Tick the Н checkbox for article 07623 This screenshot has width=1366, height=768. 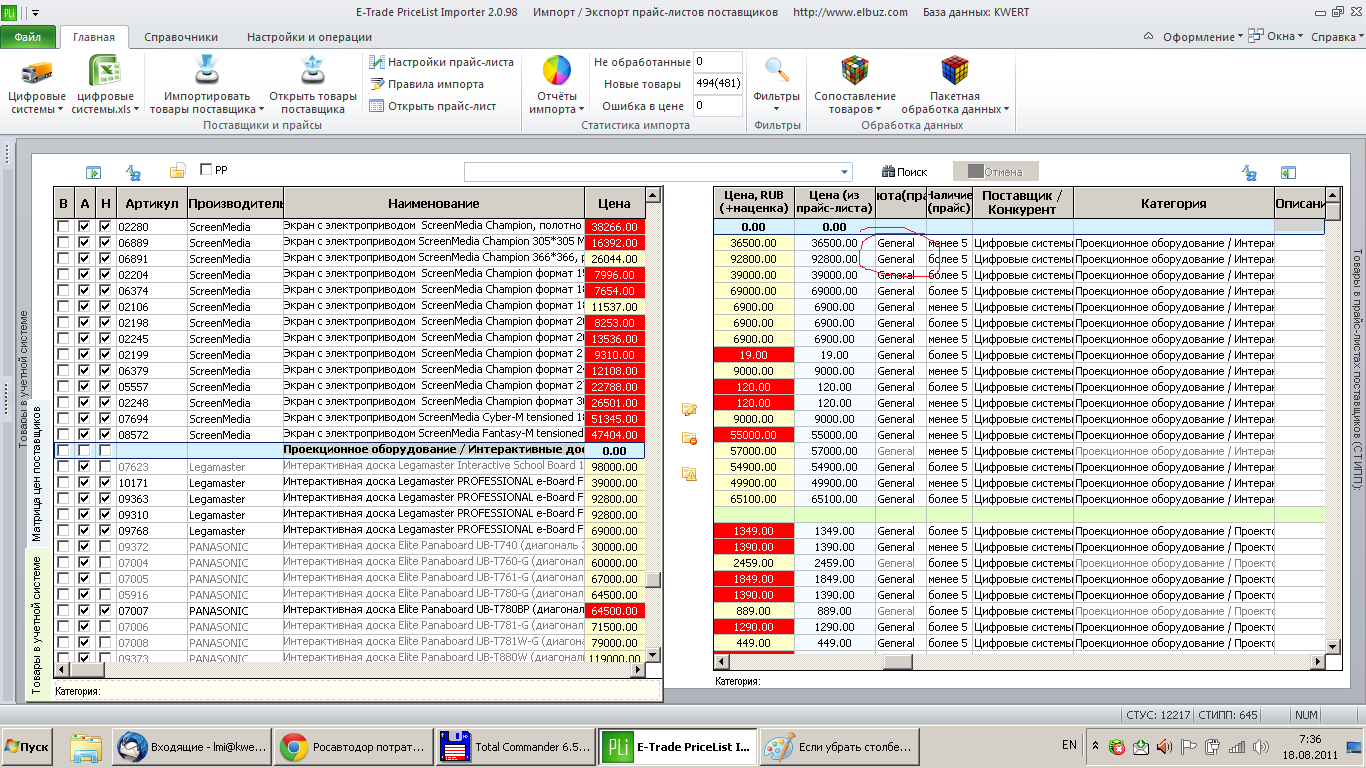pyautogui.click(x=106, y=467)
